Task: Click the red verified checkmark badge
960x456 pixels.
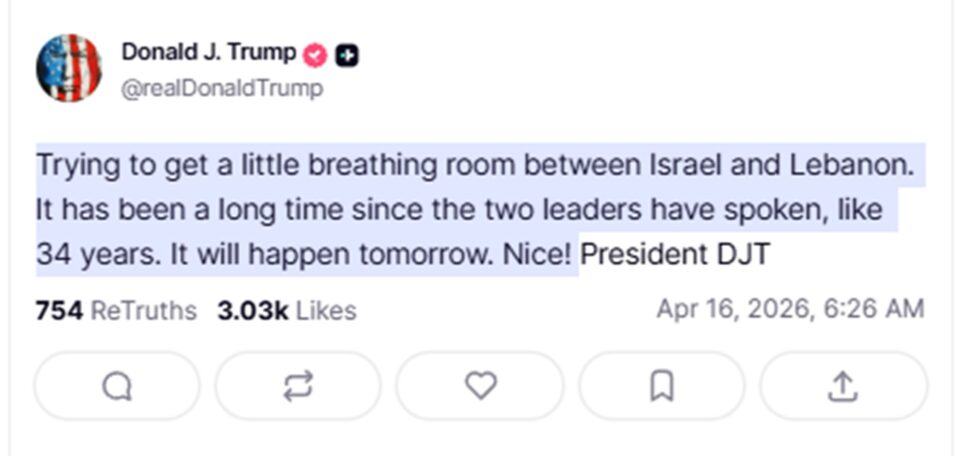Action: click(316, 54)
